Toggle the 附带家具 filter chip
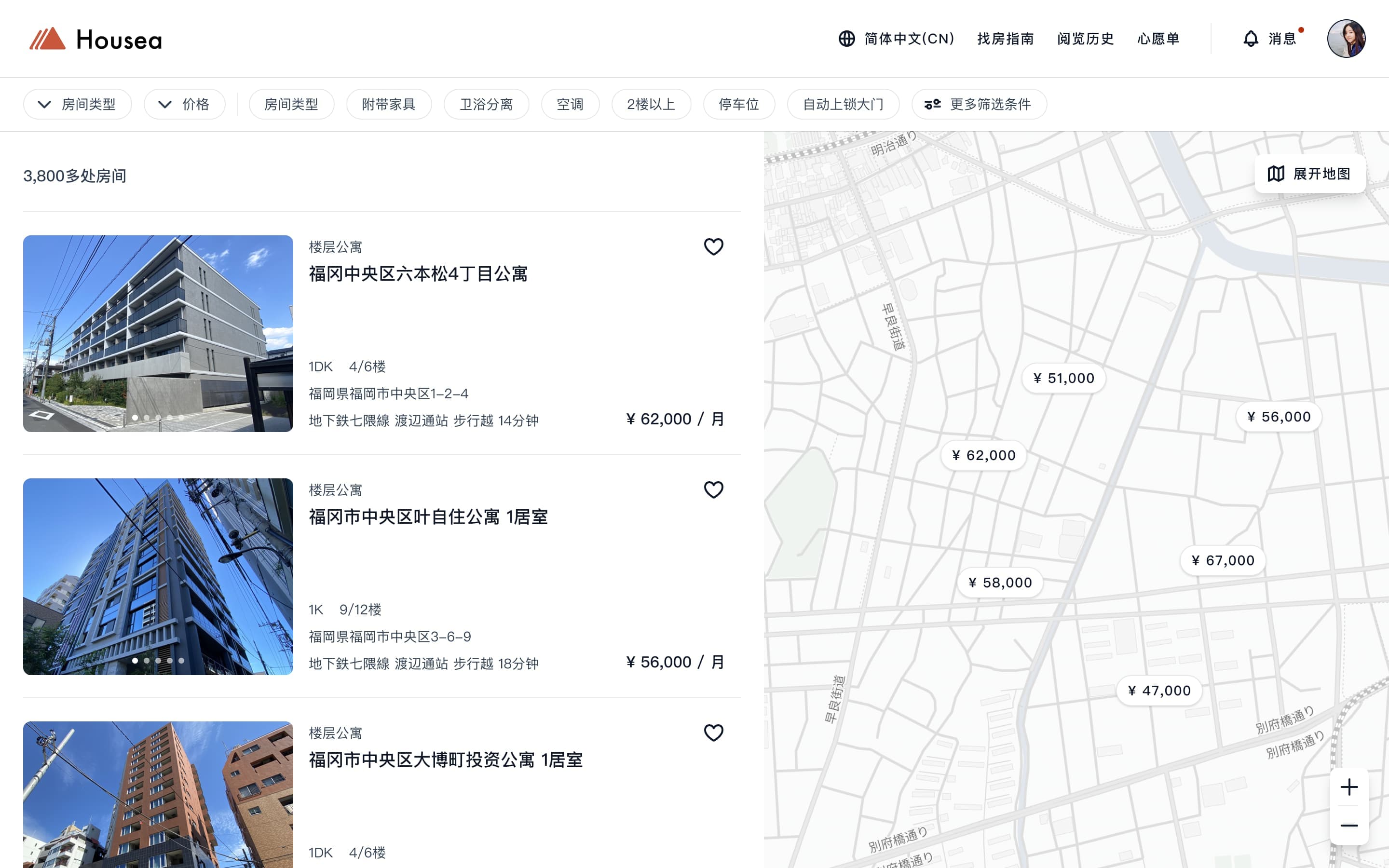The width and height of the screenshot is (1389, 868). pos(389,104)
